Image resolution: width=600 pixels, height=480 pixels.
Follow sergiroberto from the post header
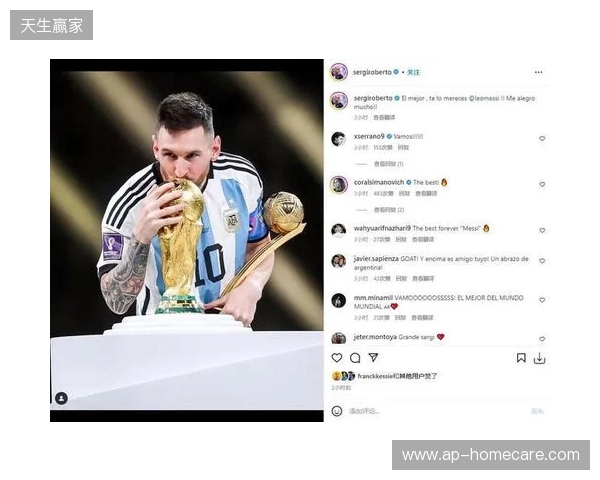tap(413, 72)
